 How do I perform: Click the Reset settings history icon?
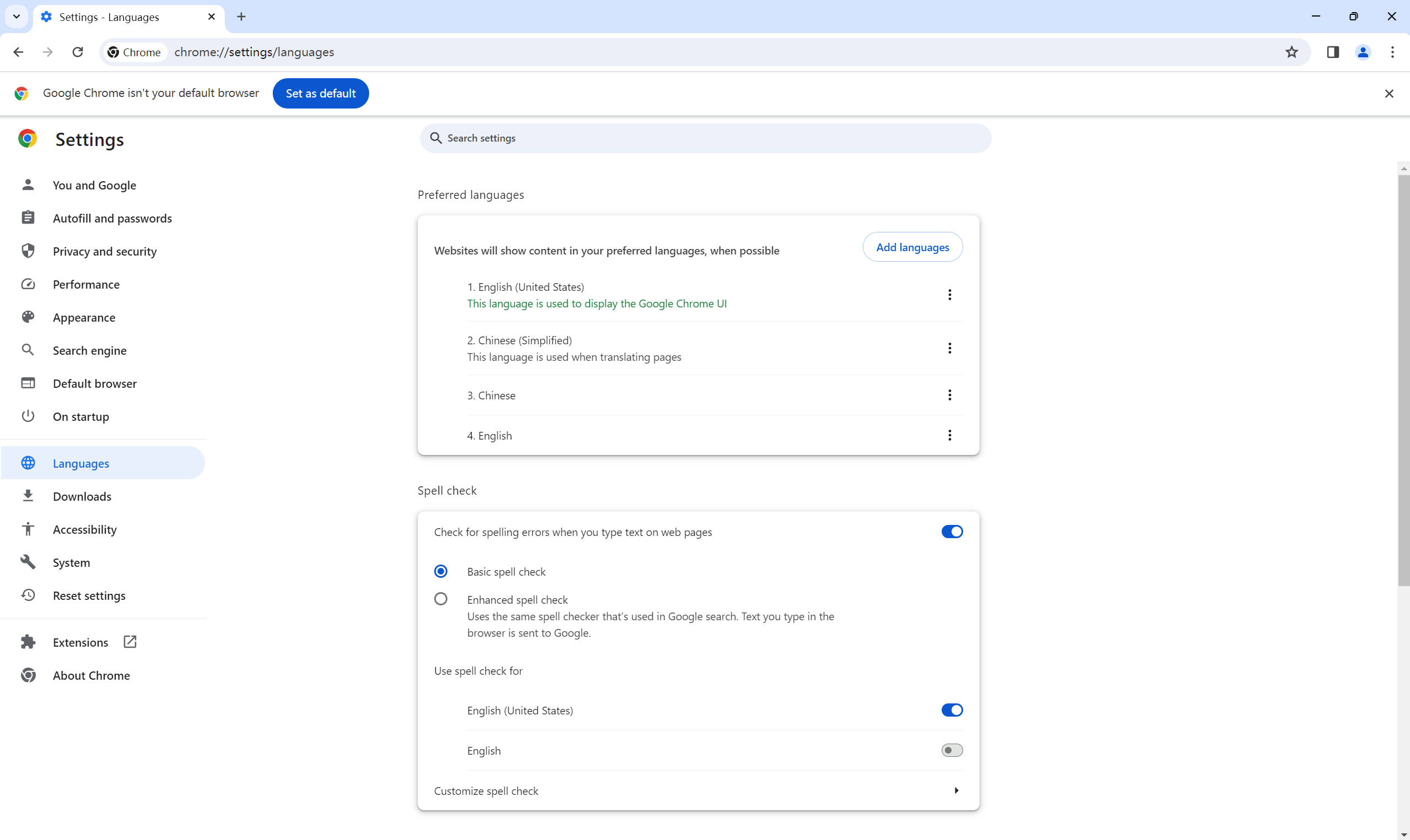pos(28,595)
